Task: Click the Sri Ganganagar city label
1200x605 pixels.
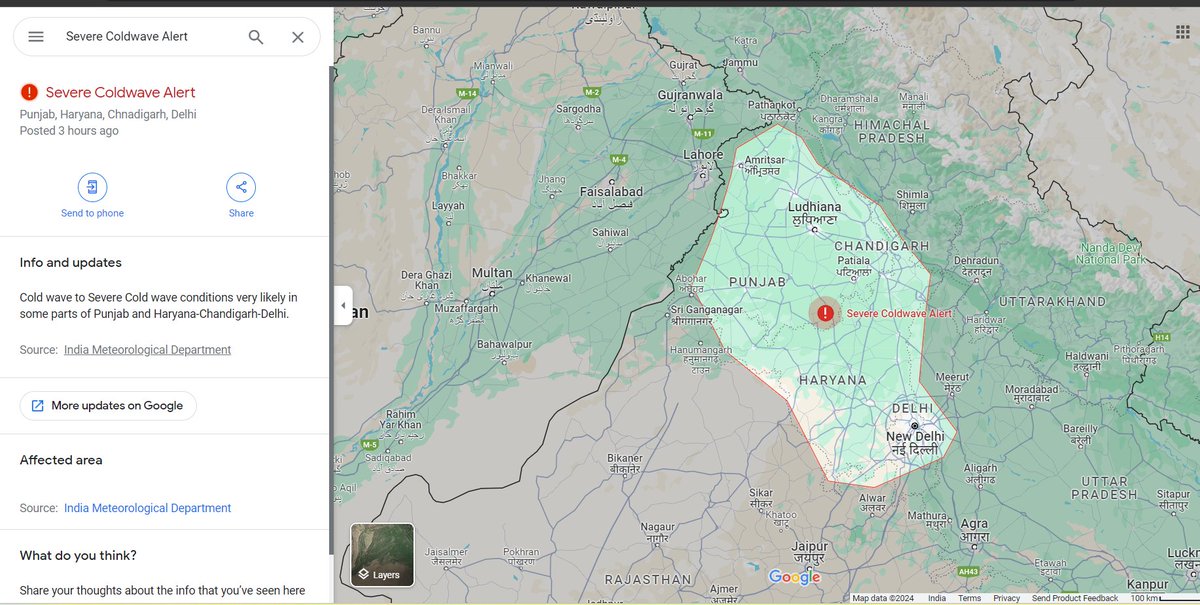Action: pyautogui.click(x=706, y=310)
